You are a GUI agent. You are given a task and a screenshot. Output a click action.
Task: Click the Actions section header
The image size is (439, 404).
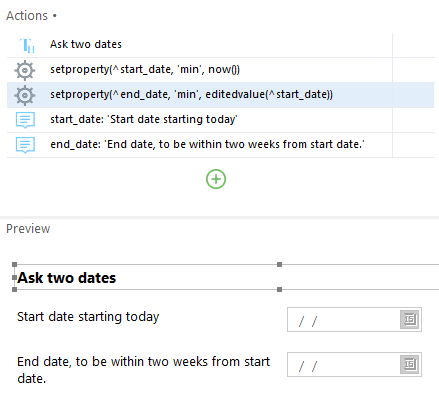point(27,16)
